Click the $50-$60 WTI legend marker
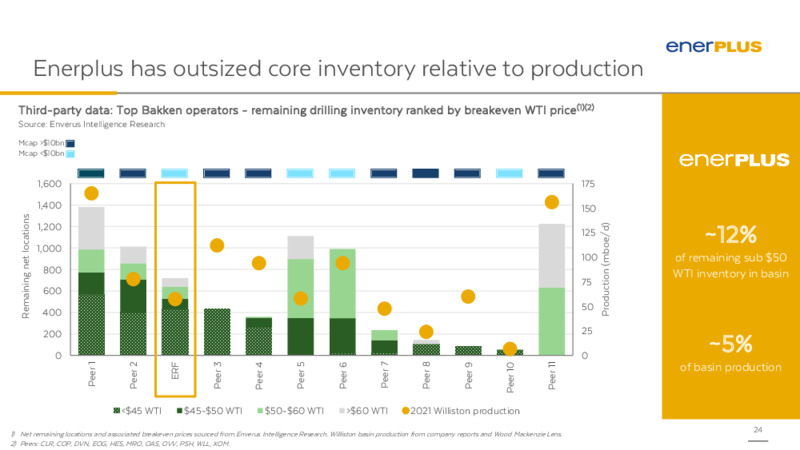Viewport: 800px width, 450px height. pyautogui.click(x=260, y=411)
